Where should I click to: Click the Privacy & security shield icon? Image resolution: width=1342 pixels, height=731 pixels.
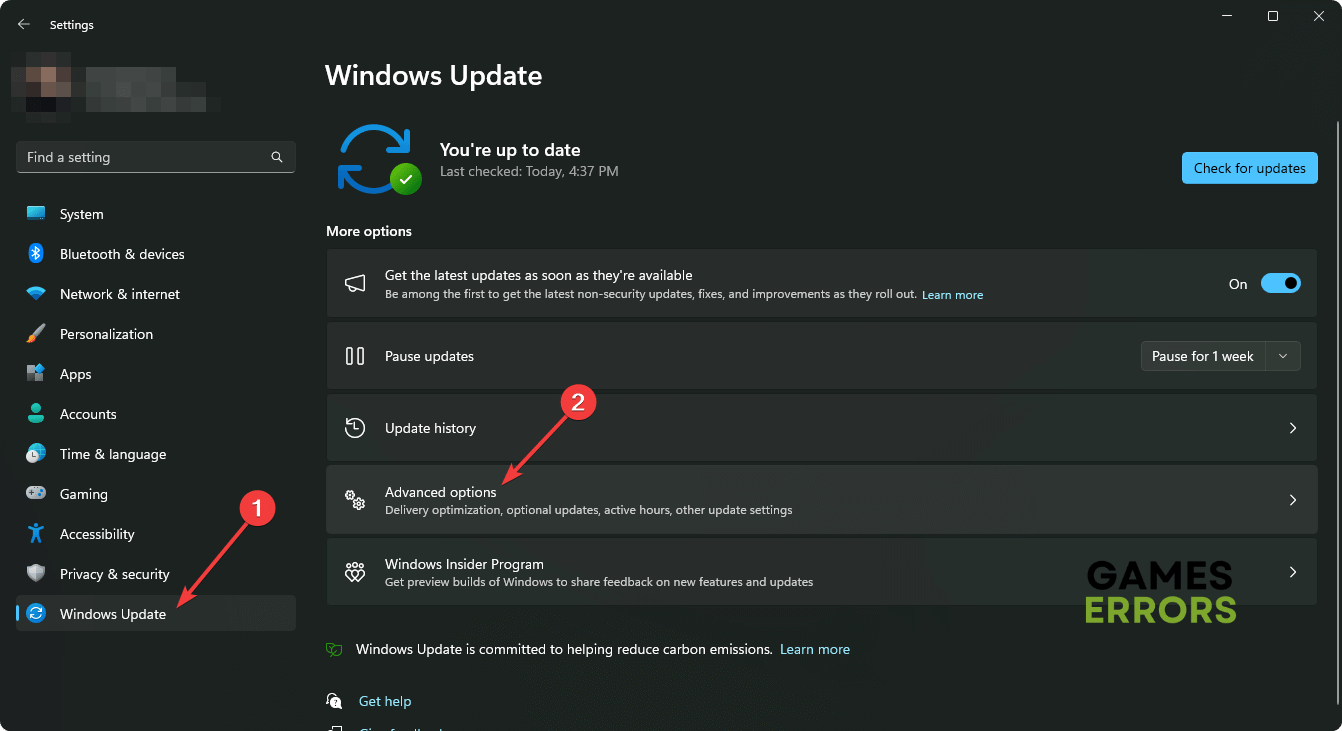[x=36, y=574]
